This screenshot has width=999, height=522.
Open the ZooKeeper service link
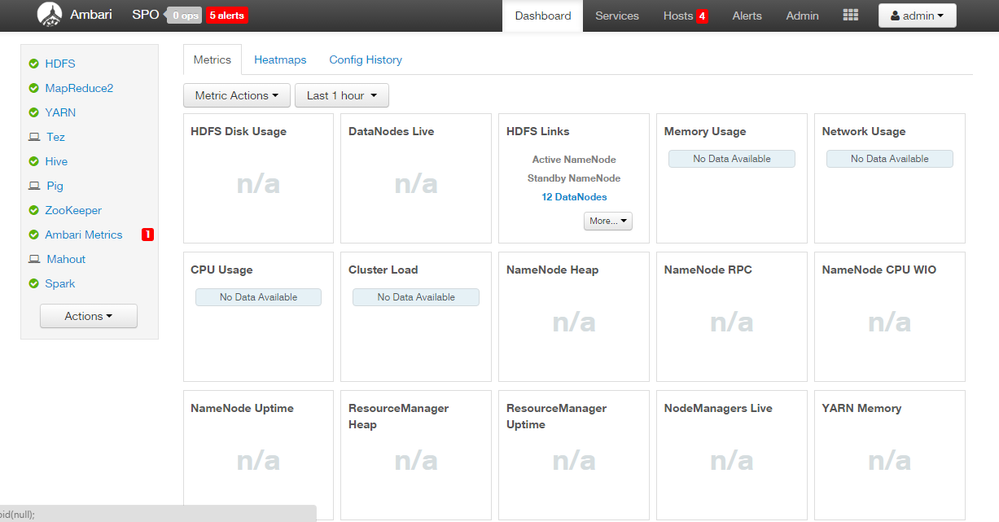point(73,210)
